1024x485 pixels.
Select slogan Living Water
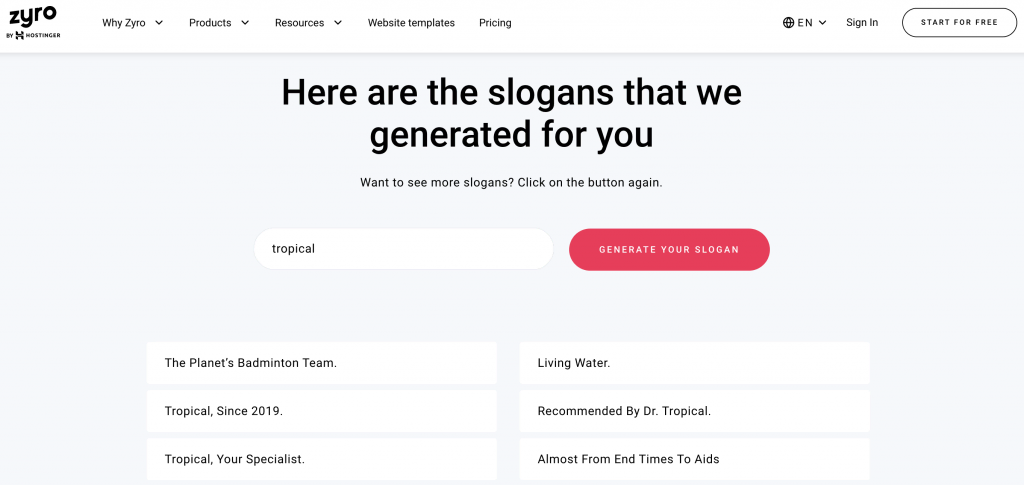(694, 363)
